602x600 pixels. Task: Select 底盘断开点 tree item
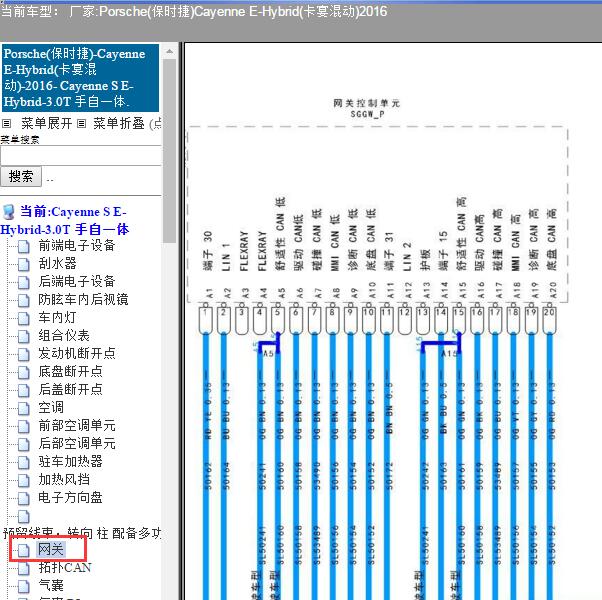(x=70, y=371)
